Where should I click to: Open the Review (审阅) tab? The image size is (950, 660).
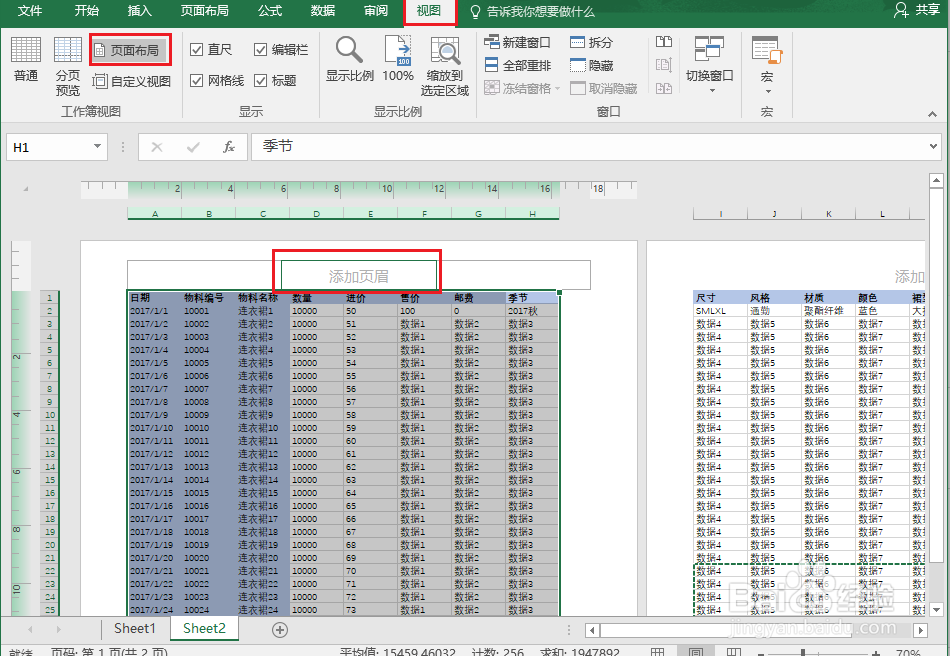pyautogui.click(x=376, y=11)
